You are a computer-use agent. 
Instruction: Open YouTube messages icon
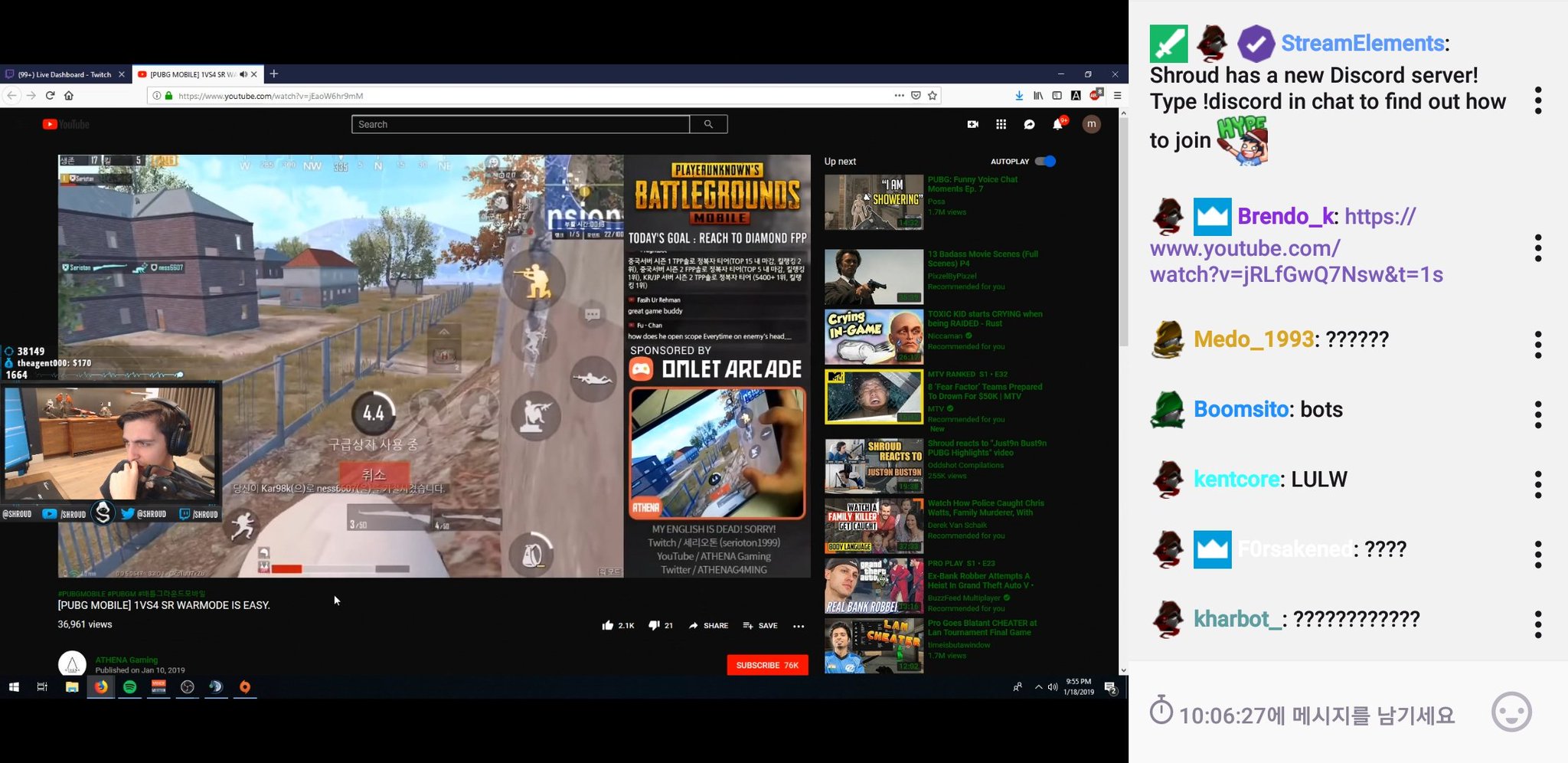tap(1029, 124)
